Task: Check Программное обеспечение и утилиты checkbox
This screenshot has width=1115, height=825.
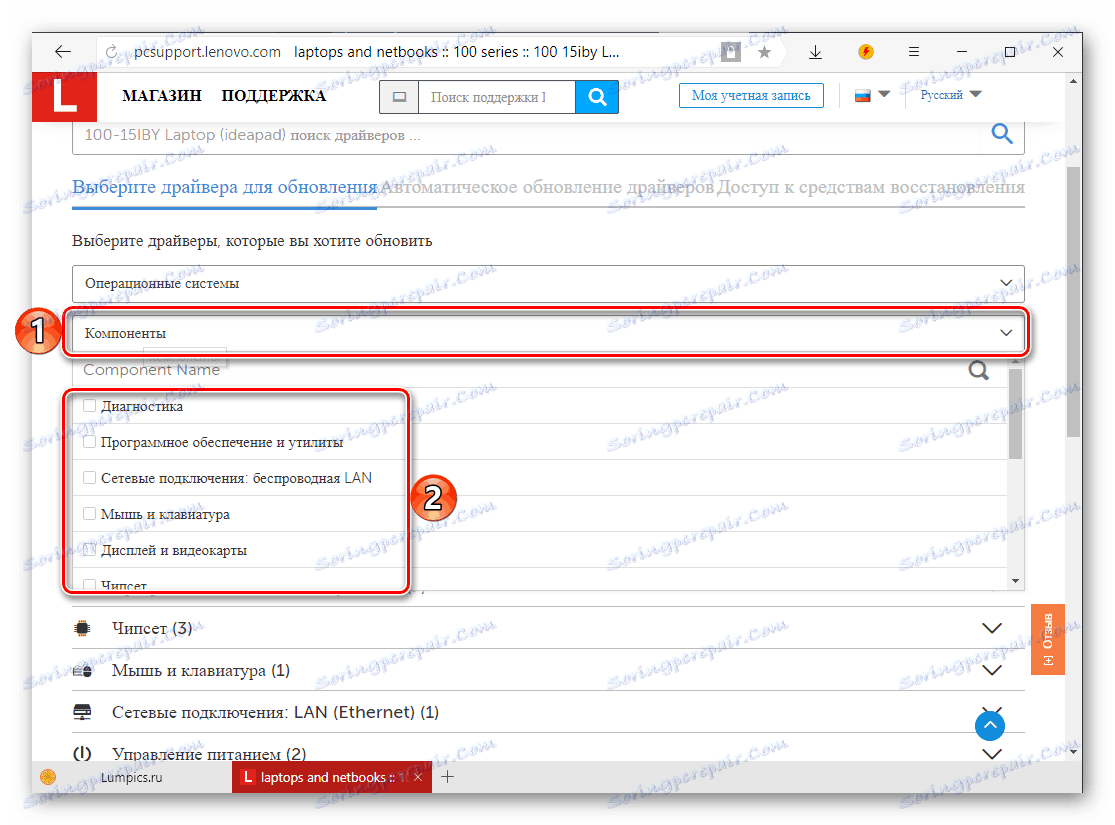Action: pyautogui.click(x=90, y=442)
